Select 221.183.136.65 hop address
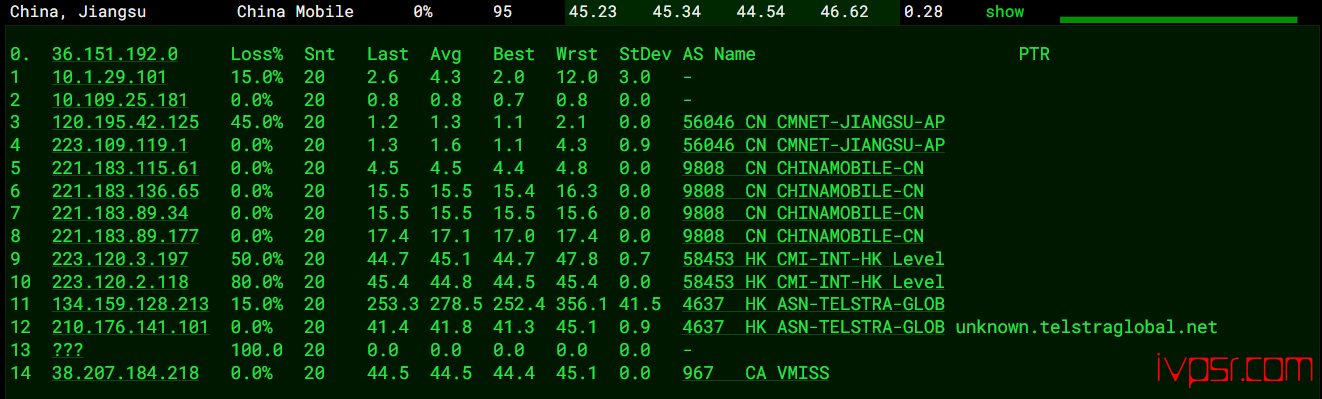The width and height of the screenshot is (1322, 399). [x=125, y=191]
